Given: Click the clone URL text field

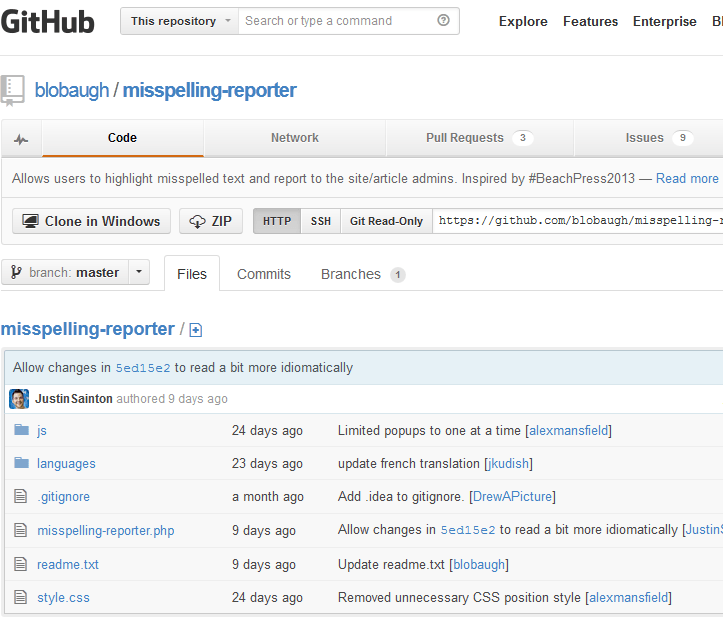Looking at the screenshot, I should pos(578,221).
